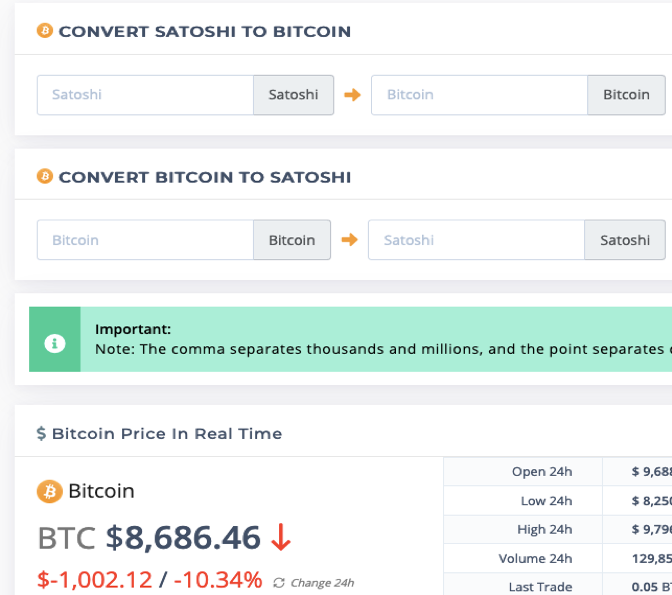Image resolution: width=672 pixels, height=595 pixels.
Task: Click orange arrow between Satoshi and Bitcoin fields
Action: pos(352,95)
